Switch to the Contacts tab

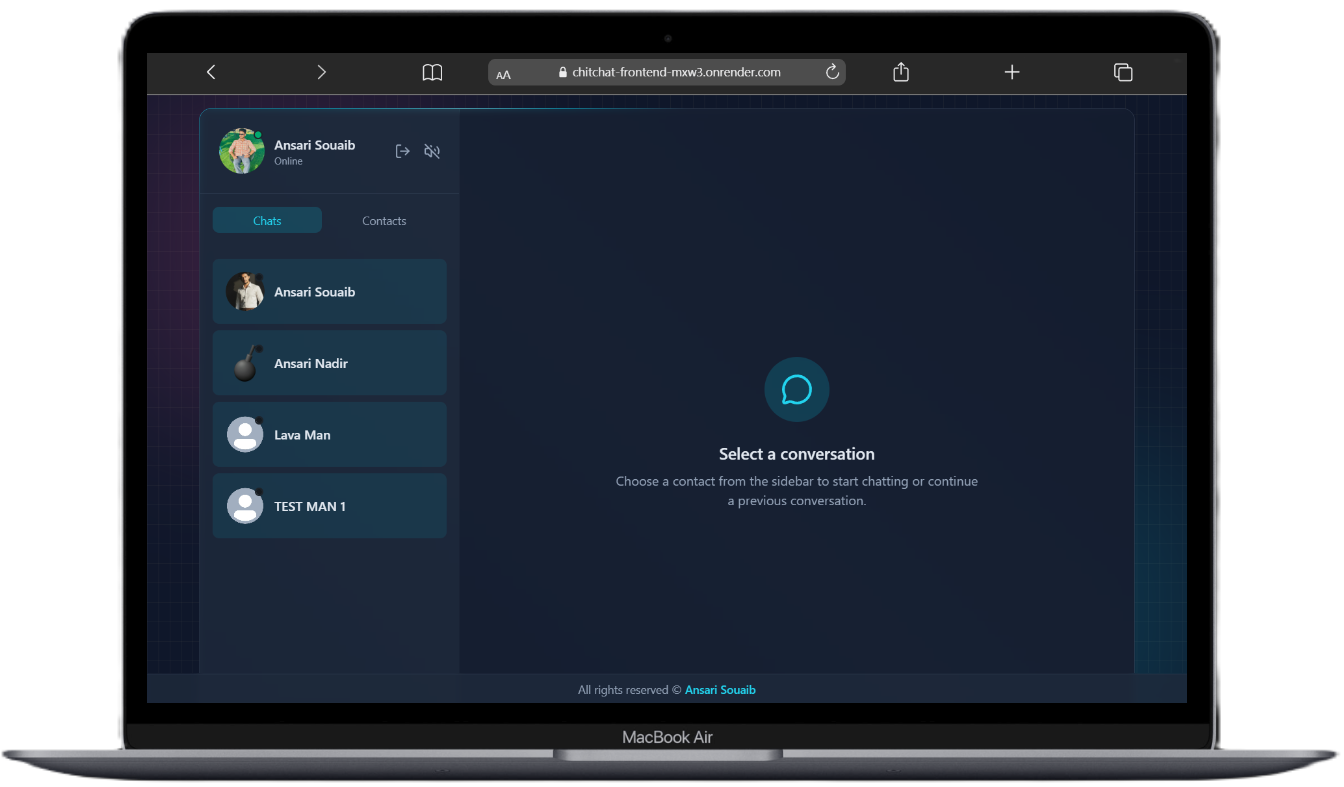click(x=384, y=220)
